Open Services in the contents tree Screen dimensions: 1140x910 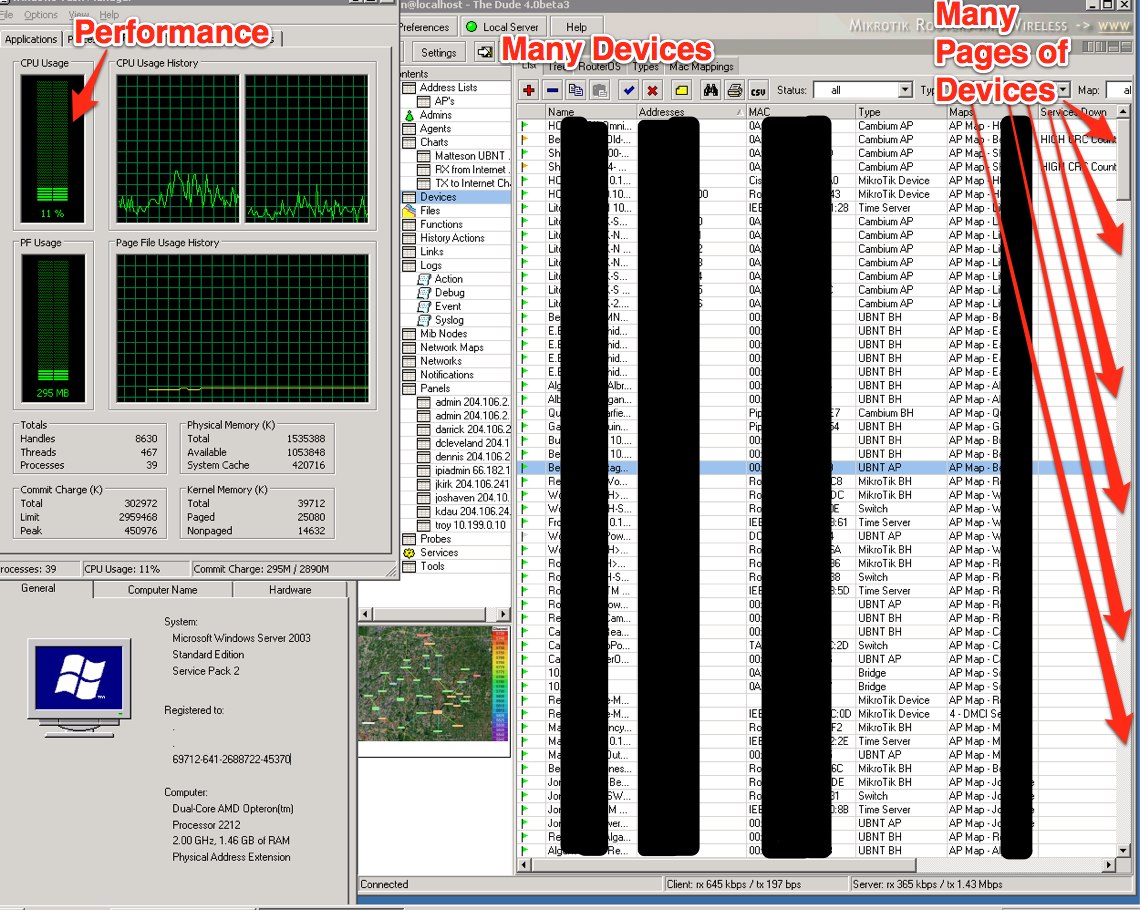click(439, 552)
